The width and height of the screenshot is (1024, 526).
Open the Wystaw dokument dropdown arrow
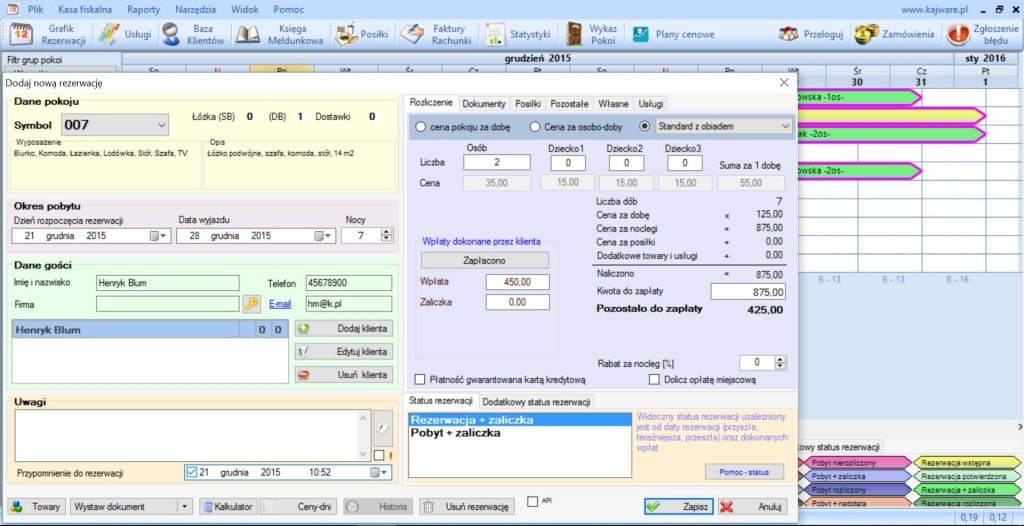185,506
